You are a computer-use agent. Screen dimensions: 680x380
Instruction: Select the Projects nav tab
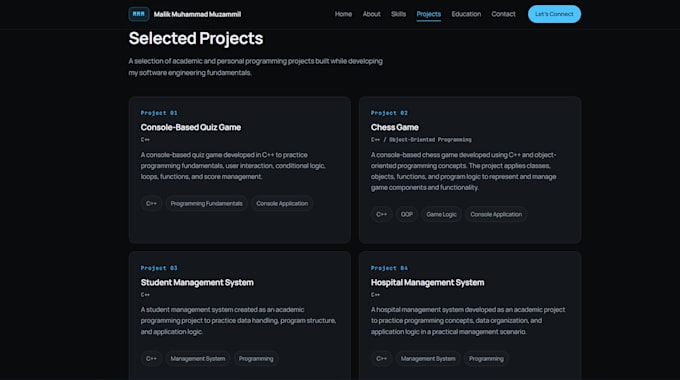(428, 14)
